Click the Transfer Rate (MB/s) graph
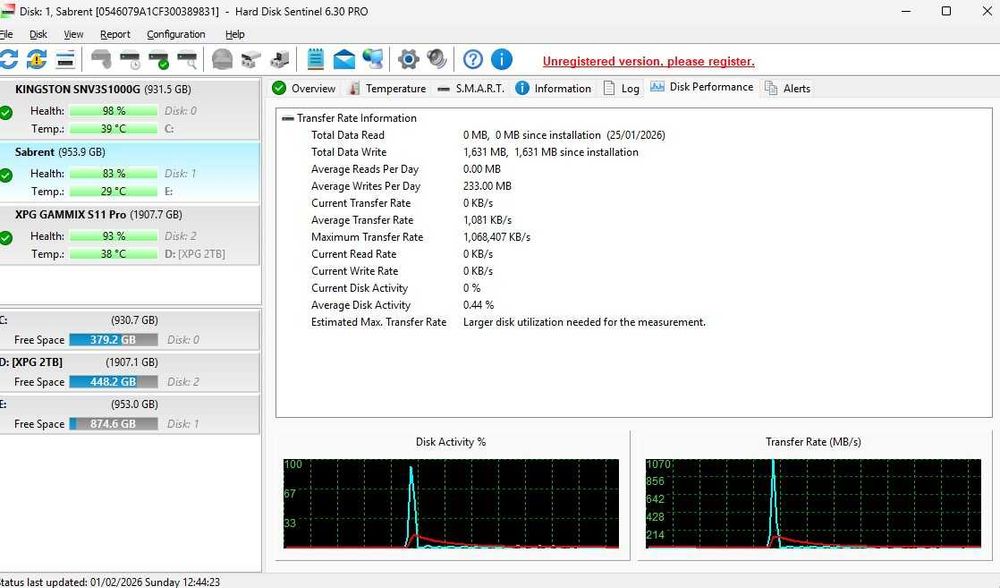 pyautogui.click(x=813, y=503)
